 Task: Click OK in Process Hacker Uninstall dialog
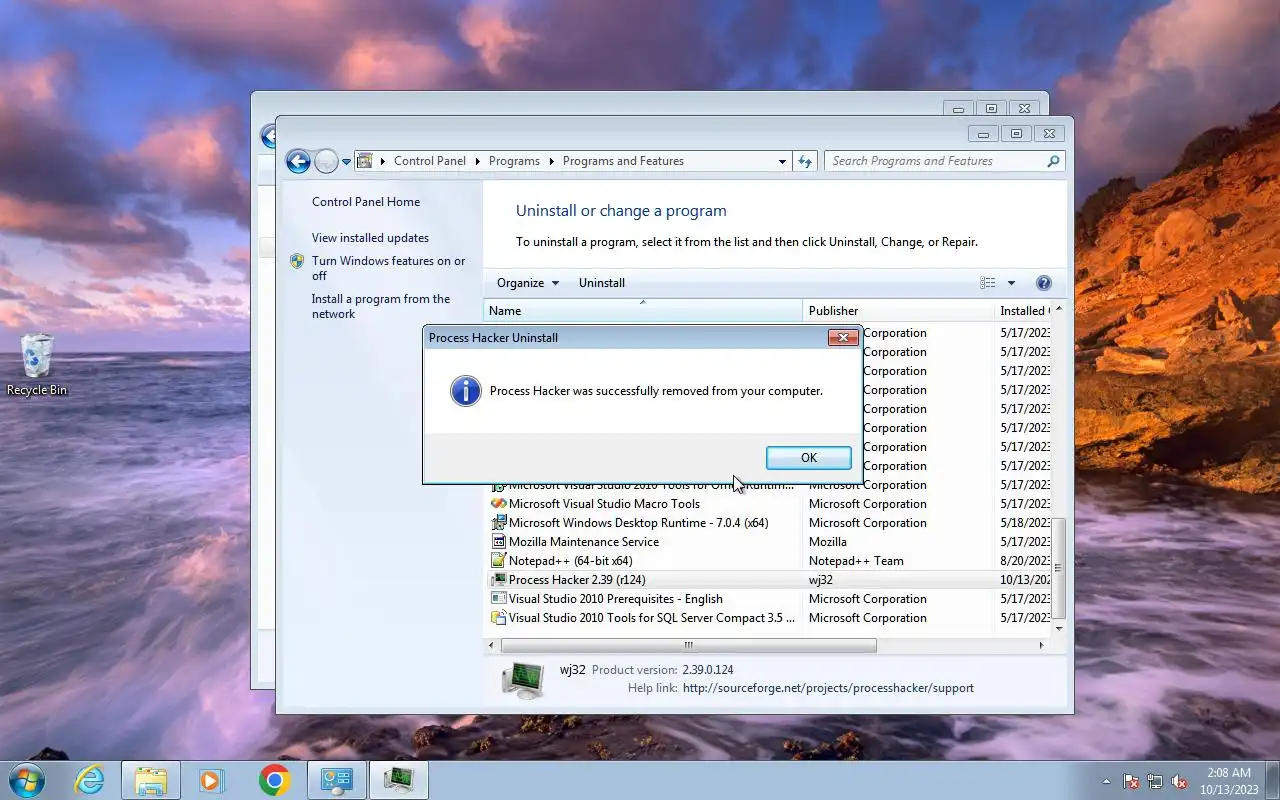point(808,457)
